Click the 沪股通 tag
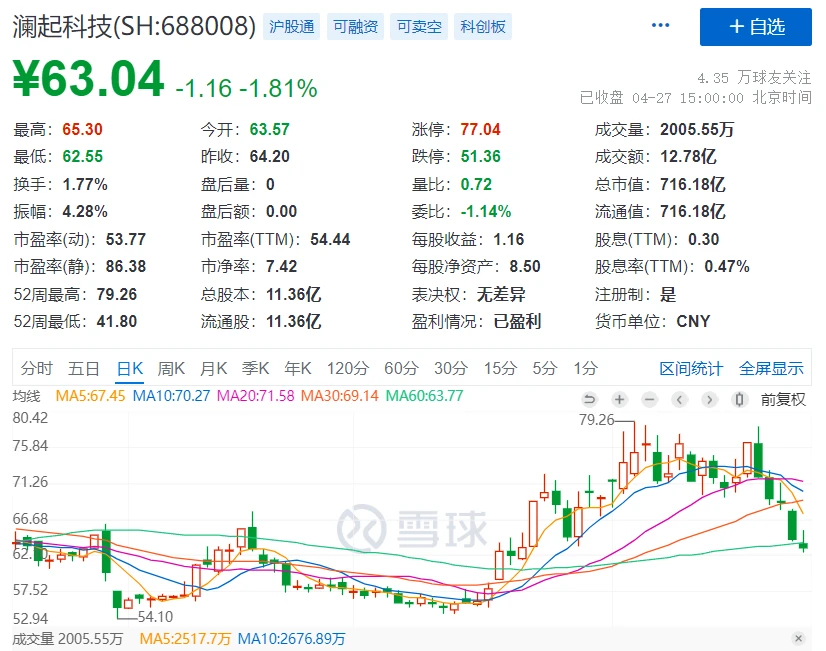The height and width of the screenshot is (651, 826). click(x=292, y=27)
